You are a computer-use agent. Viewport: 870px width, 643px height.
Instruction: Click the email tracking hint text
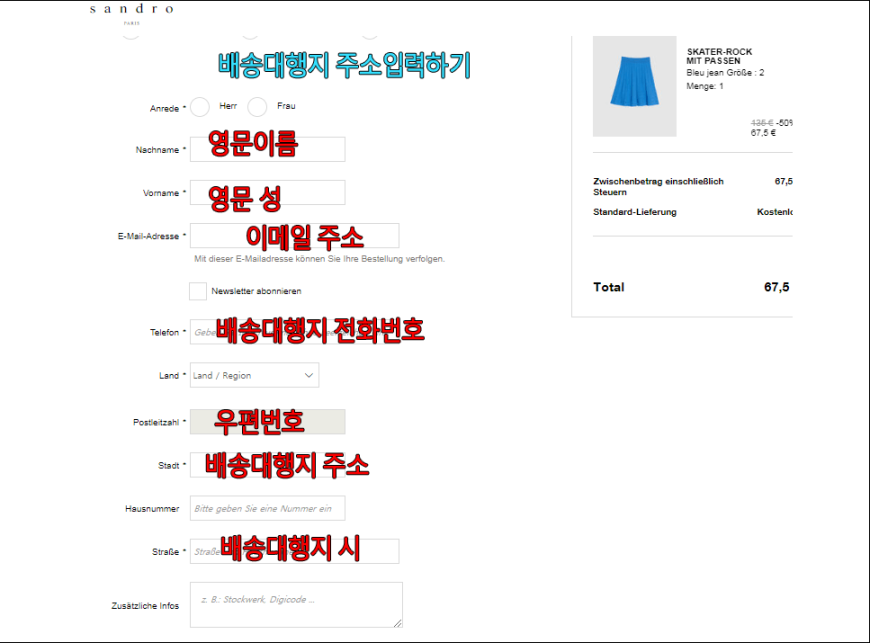(320, 259)
